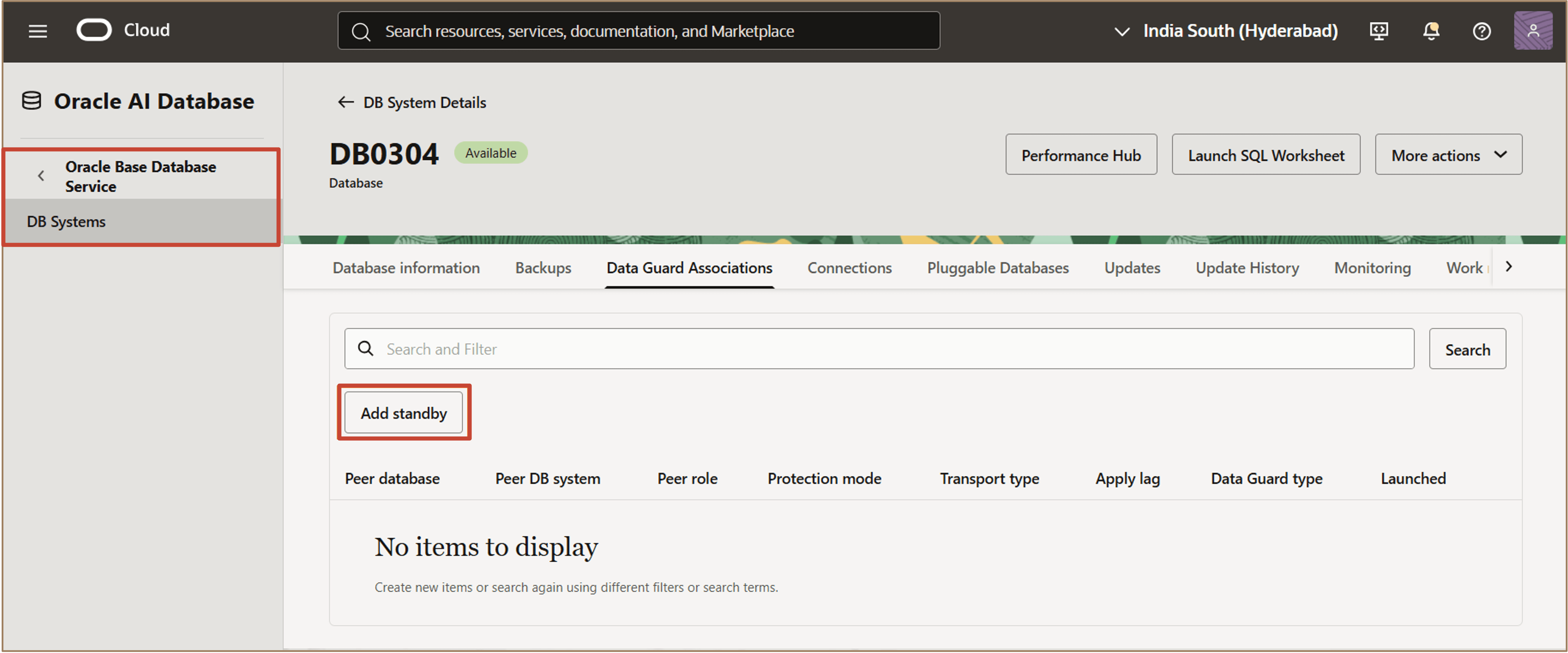
Task: Click the back arrow to DB System Details
Action: click(x=346, y=102)
